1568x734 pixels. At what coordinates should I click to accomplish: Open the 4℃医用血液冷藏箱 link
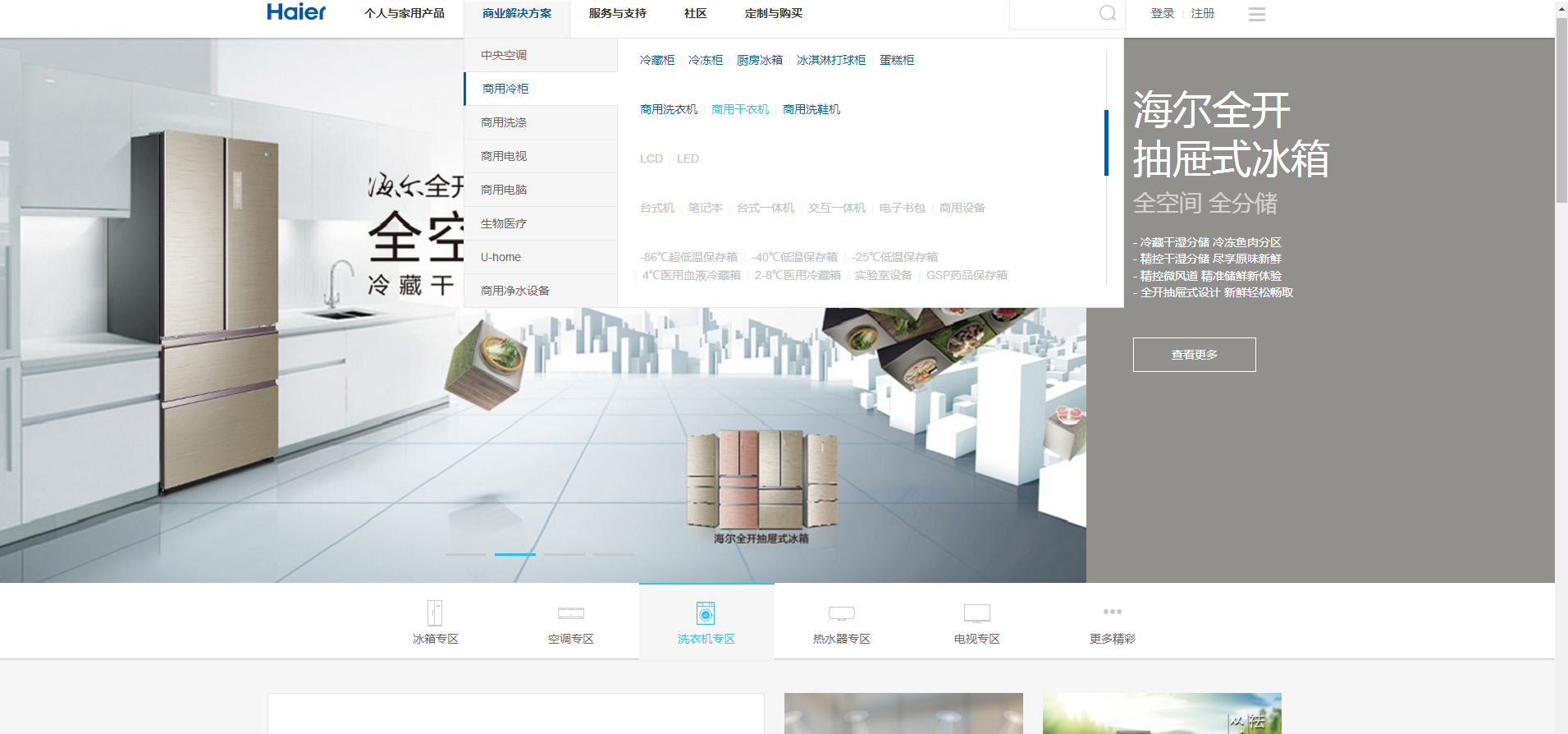pyautogui.click(x=691, y=275)
